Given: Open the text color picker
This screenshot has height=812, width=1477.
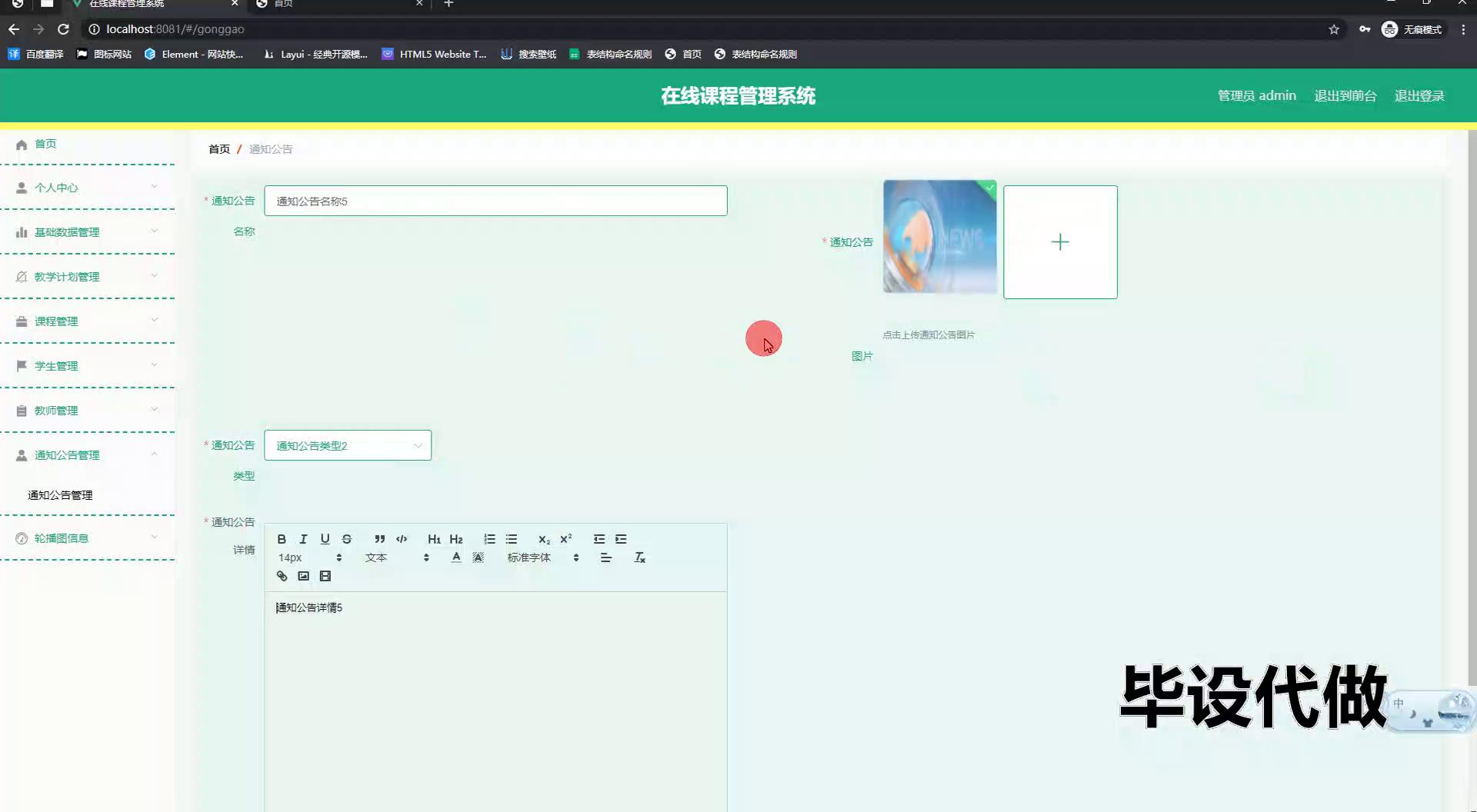Looking at the screenshot, I should click(x=456, y=557).
